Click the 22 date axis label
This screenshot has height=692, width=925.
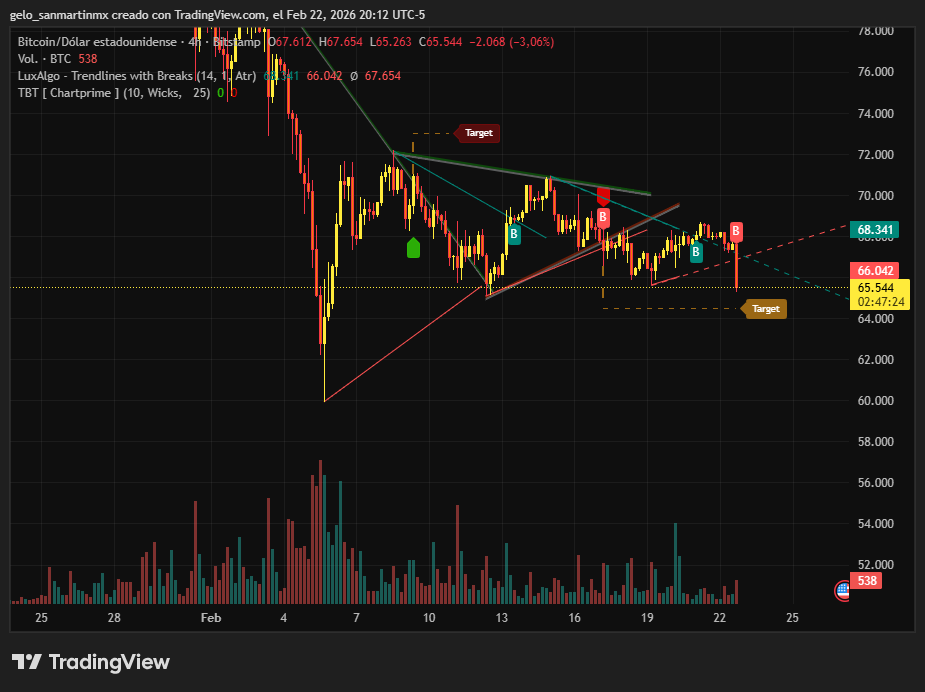[x=720, y=618]
